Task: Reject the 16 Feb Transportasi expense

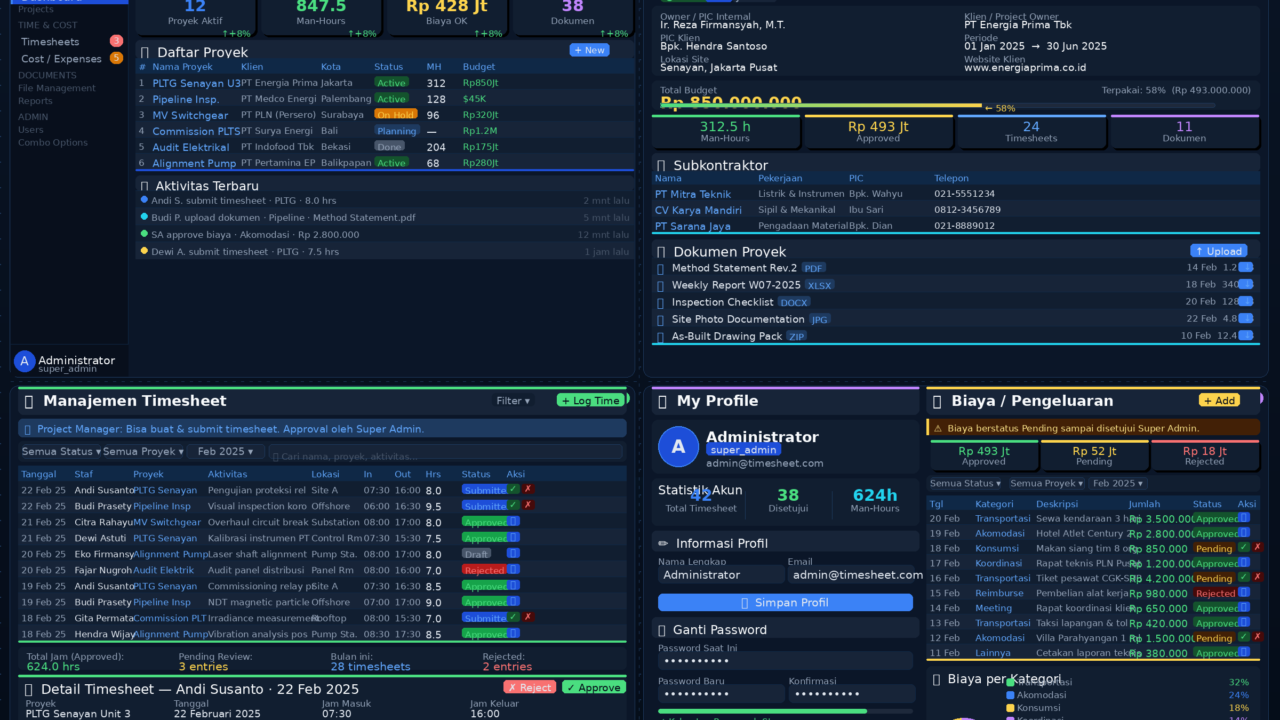Action: (x=1257, y=578)
